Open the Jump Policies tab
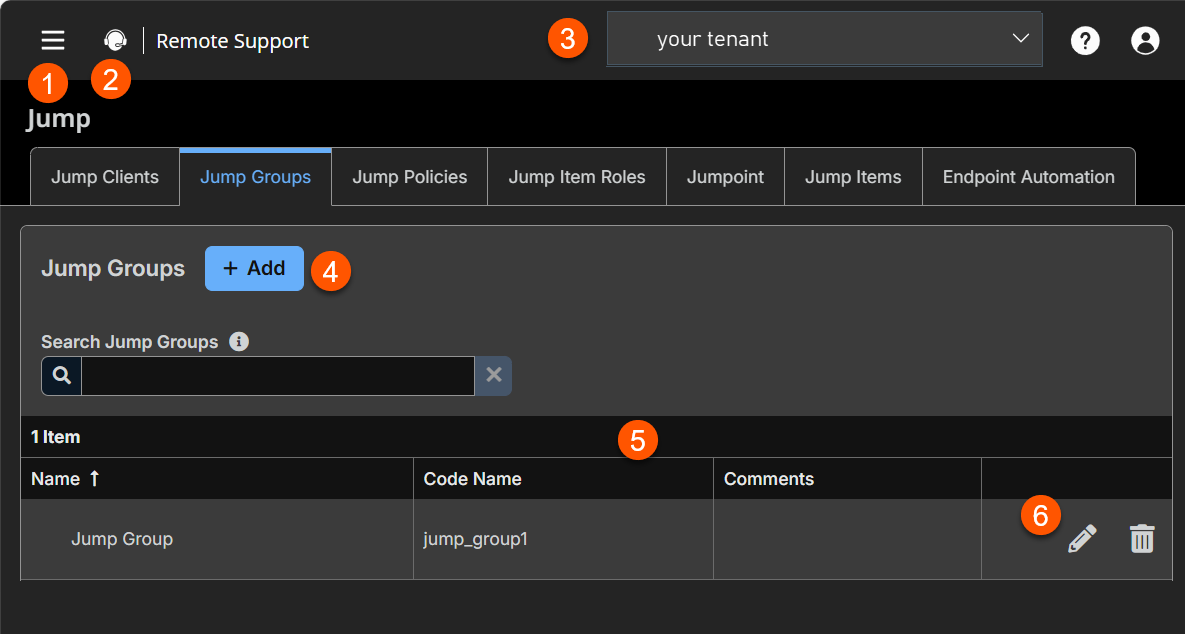This screenshot has height=634, width=1185. point(410,177)
